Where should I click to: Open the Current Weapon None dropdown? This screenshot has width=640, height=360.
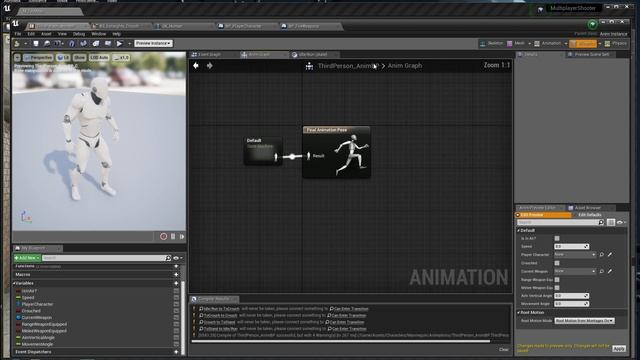pyautogui.click(x=574, y=271)
